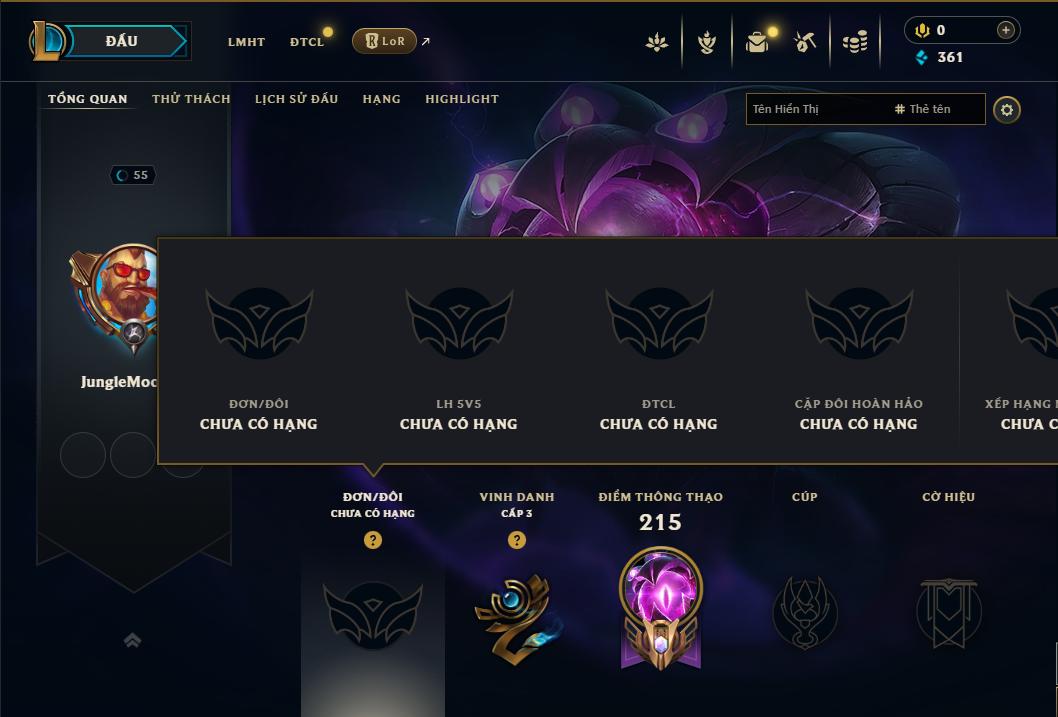This screenshot has height=717, width=1058.
Task: Open the Hextech crafting hammer icon
Action: [x=805, y=42]
